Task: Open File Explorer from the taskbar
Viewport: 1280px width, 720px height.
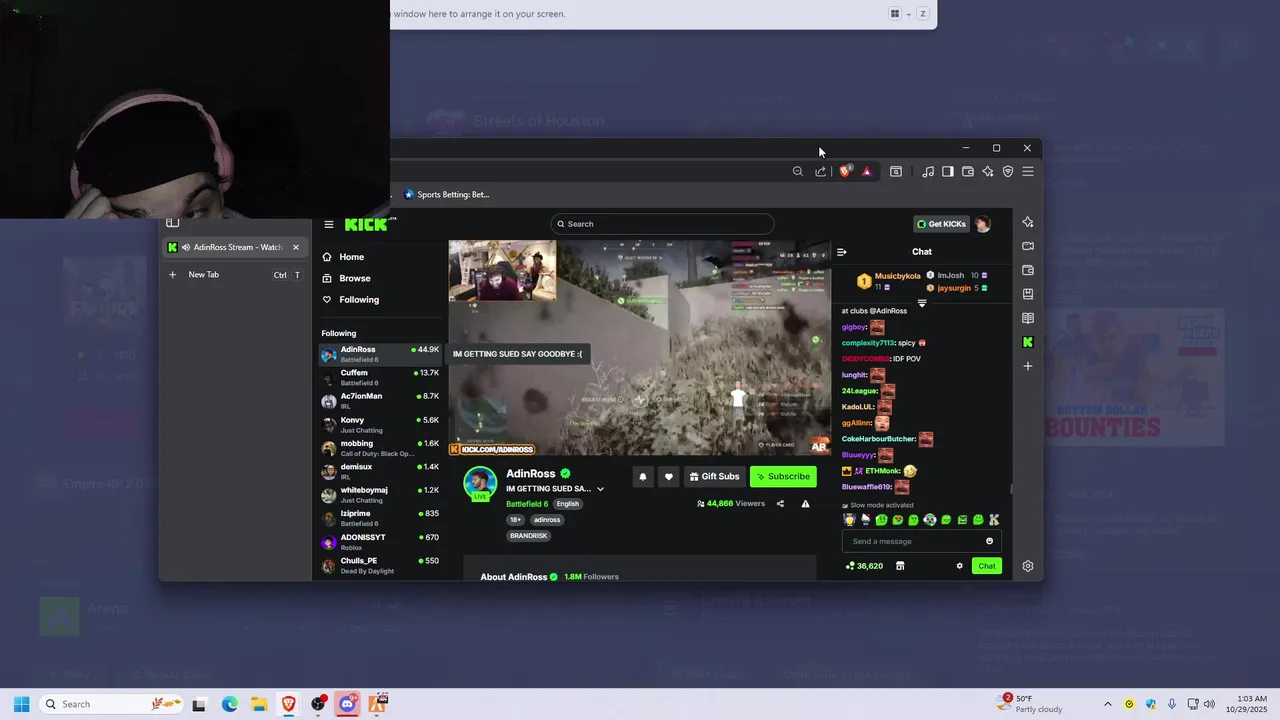Action: click(259, 704)
